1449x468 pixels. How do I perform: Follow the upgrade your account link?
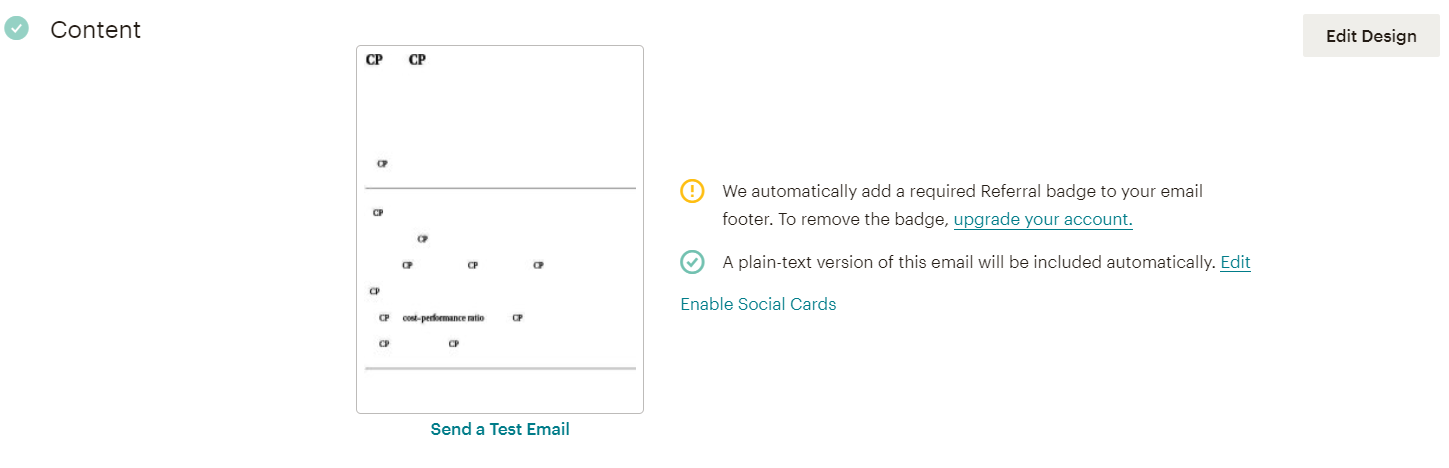pyautogui.click(x=1043, y=219)
